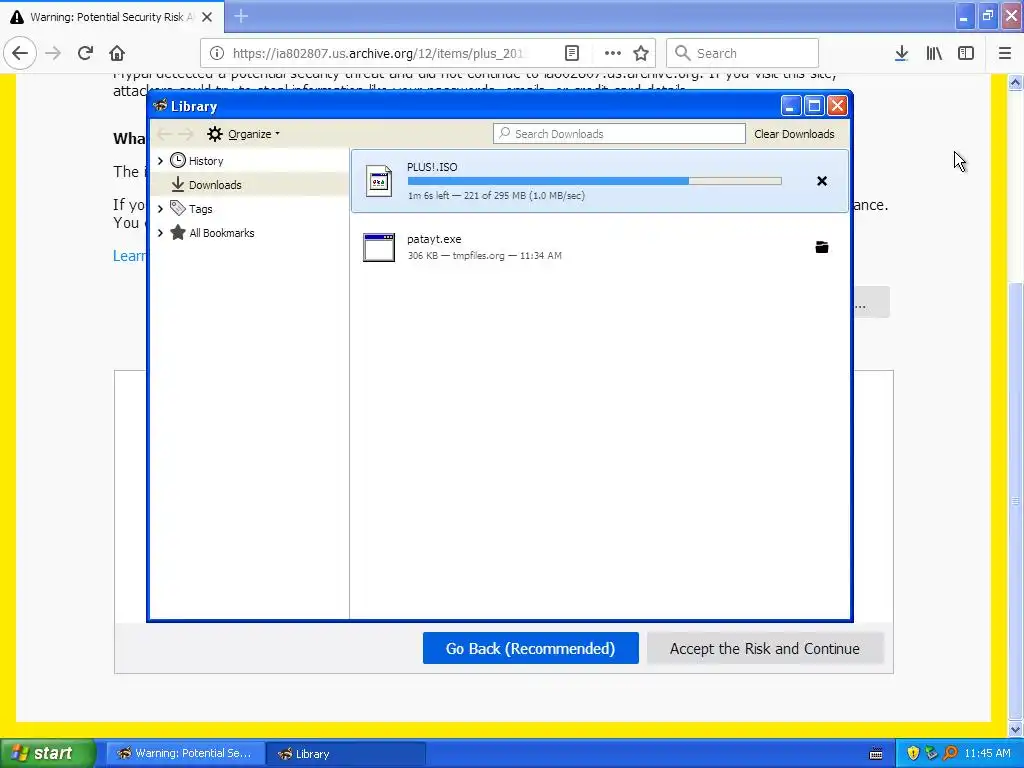Click the patayt.exe file icon

tap(379, 248)
